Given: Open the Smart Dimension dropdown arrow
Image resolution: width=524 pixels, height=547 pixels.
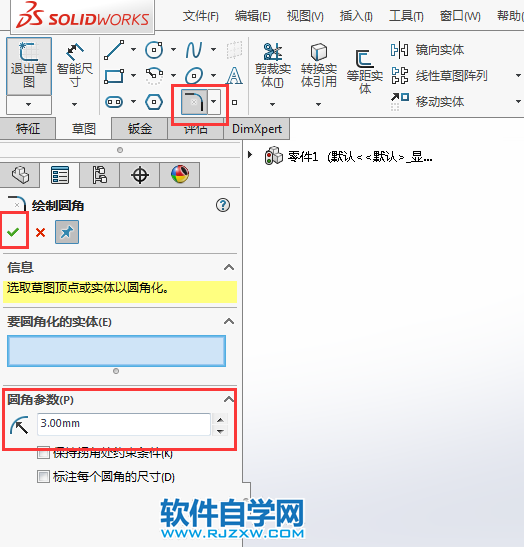Looking at the screenshot, I should (74, 104).
